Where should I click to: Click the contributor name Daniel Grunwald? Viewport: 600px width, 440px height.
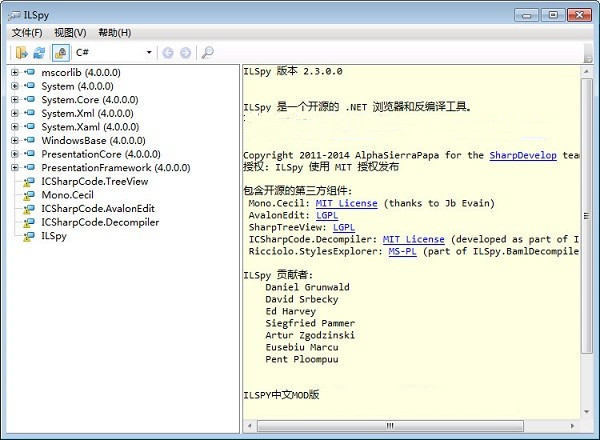point(307,287)
